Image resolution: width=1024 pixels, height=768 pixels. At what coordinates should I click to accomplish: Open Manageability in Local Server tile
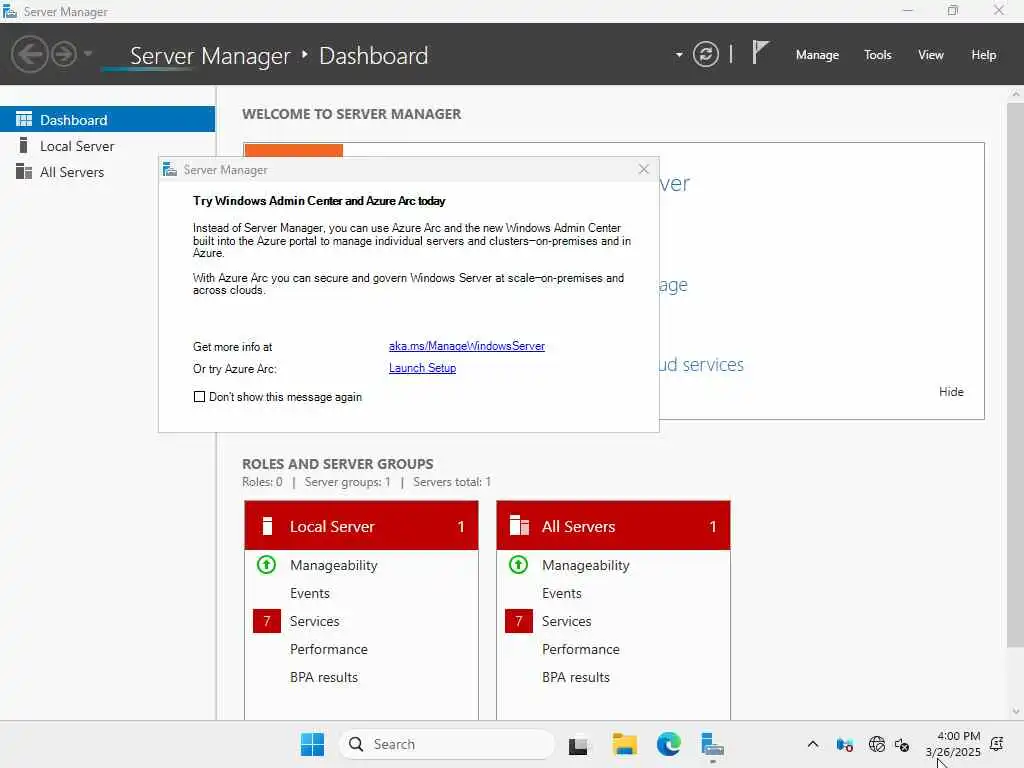tap(334, 566)
